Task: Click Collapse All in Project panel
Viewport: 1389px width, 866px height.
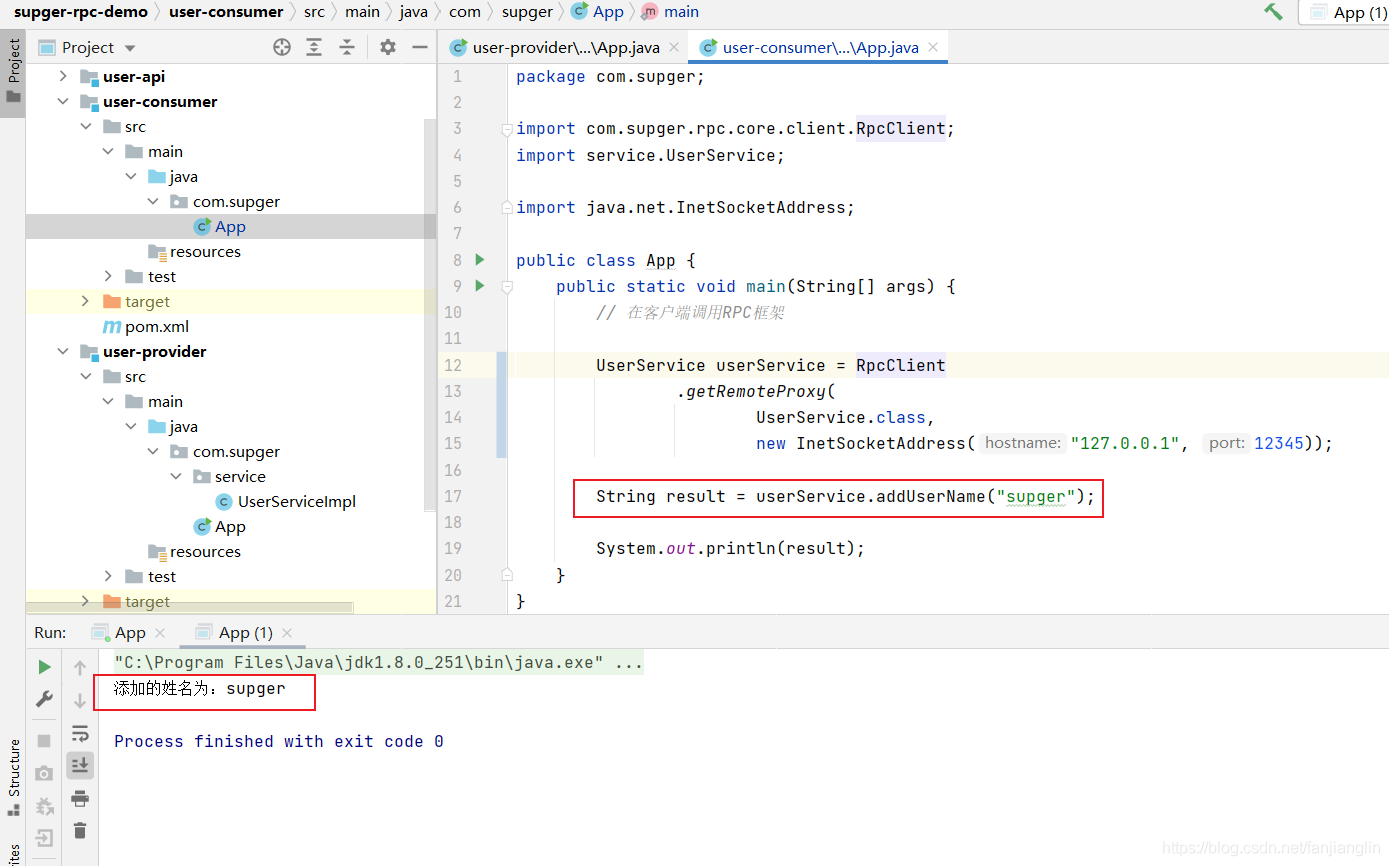Action: pos(347,47)
